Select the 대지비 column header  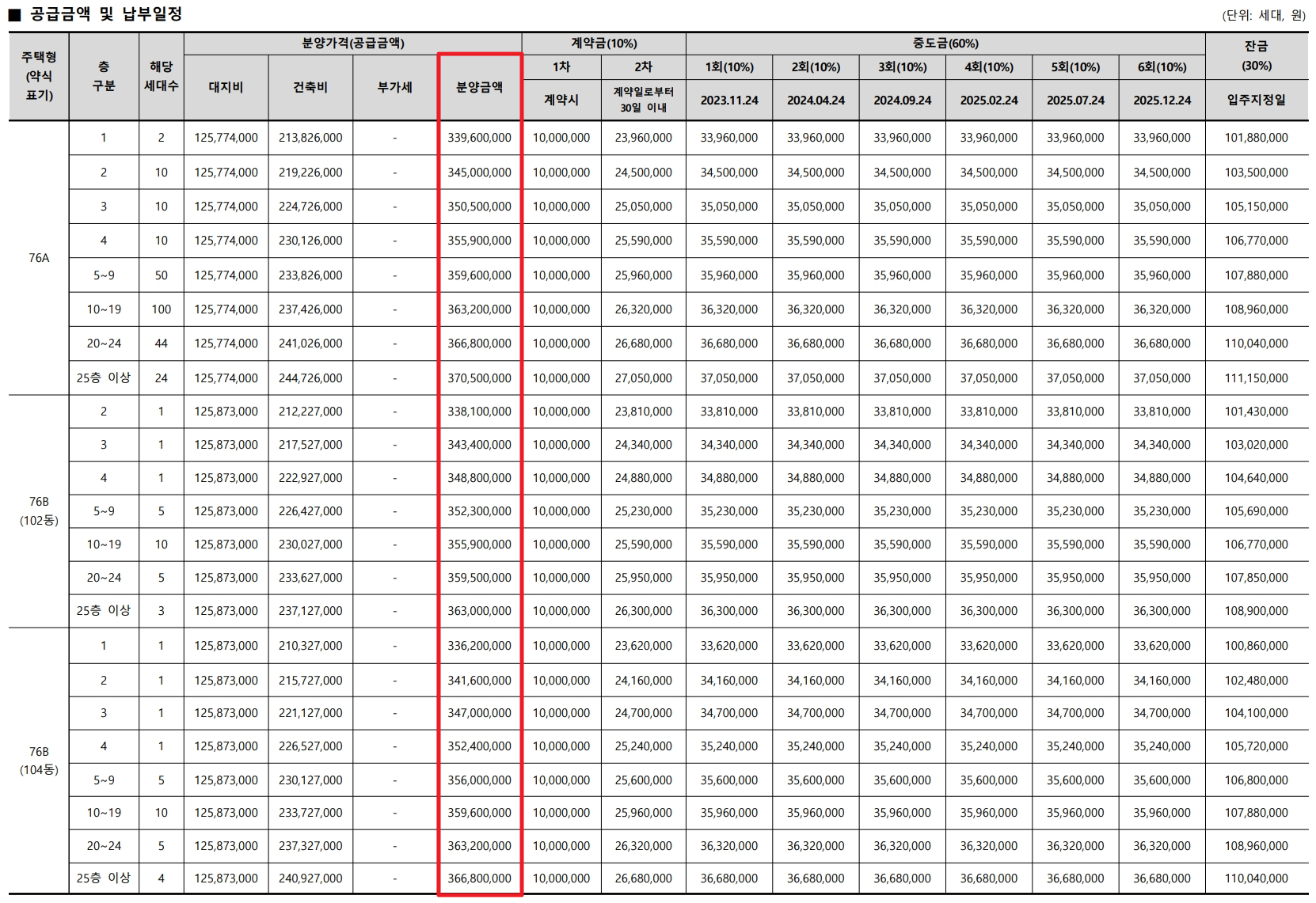tap(226, 87)
